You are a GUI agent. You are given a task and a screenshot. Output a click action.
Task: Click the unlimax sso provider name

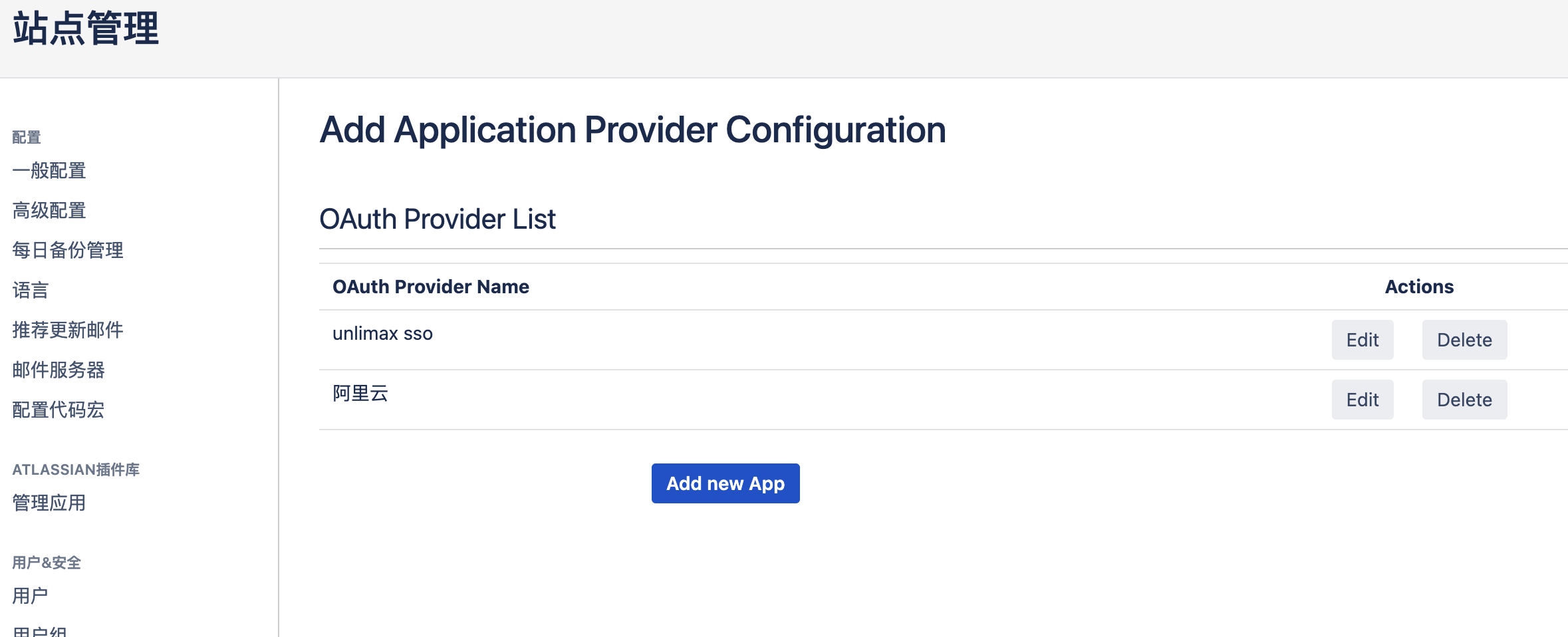click(x=382, y=334)
